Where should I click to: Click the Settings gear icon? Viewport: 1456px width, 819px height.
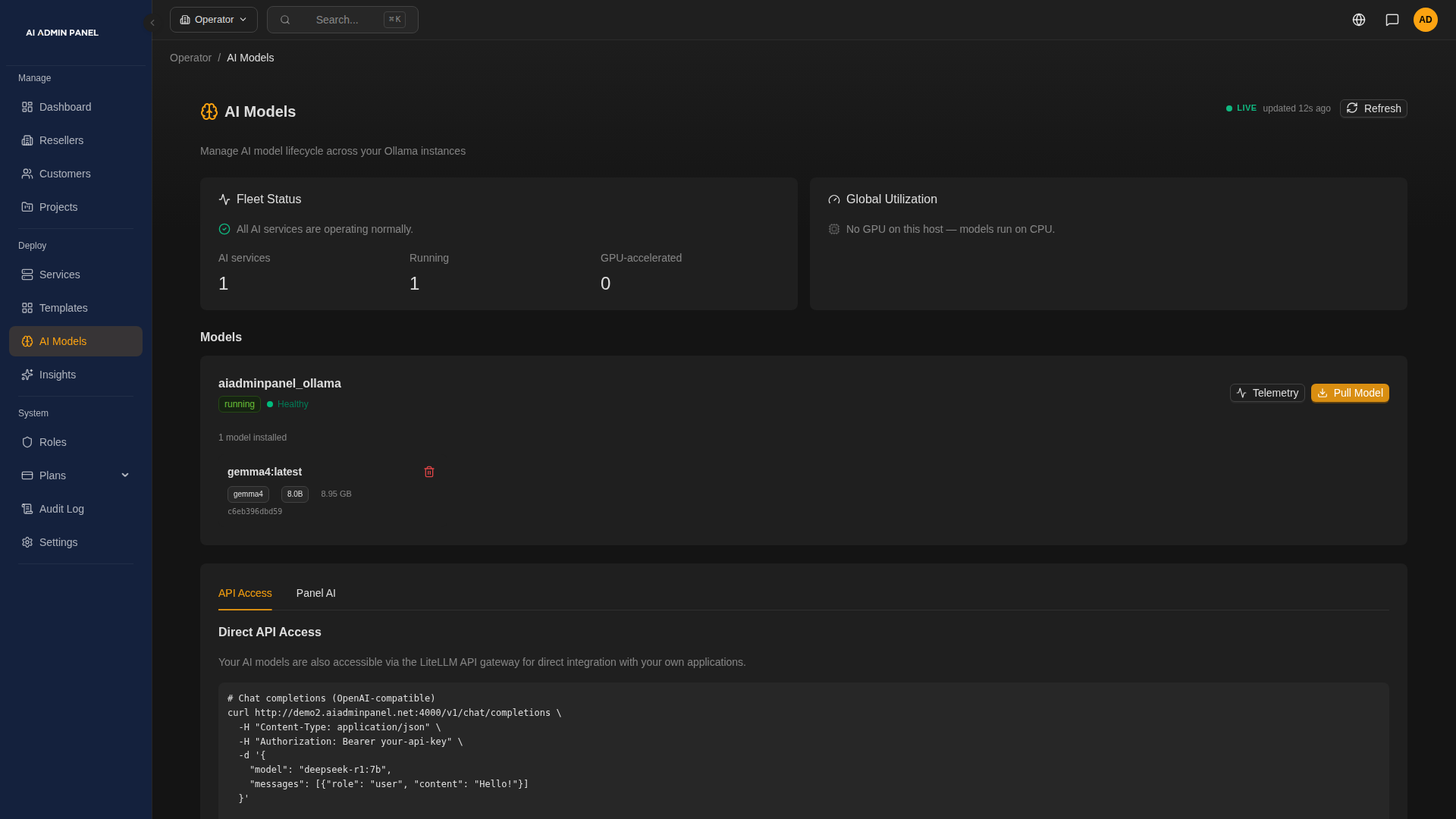pyautogui.click(x=27, y=542)
